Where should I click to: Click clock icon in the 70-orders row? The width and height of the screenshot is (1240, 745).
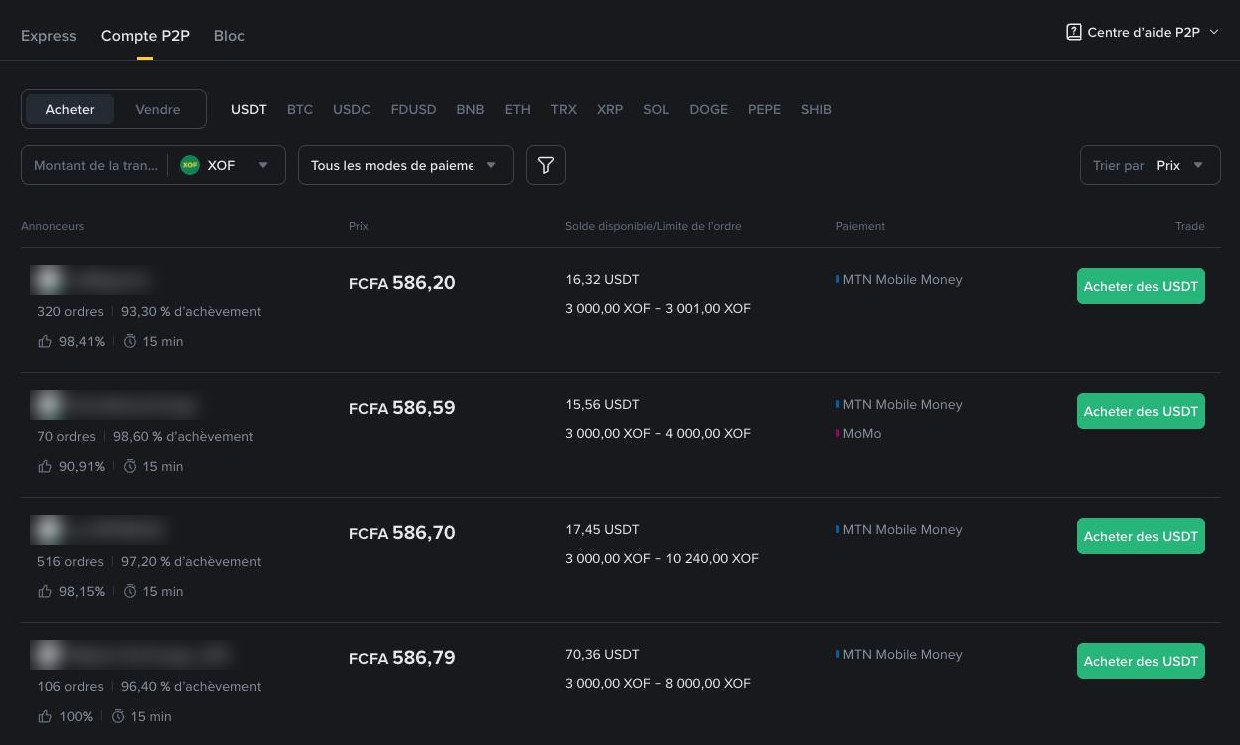tap(130, 466)
